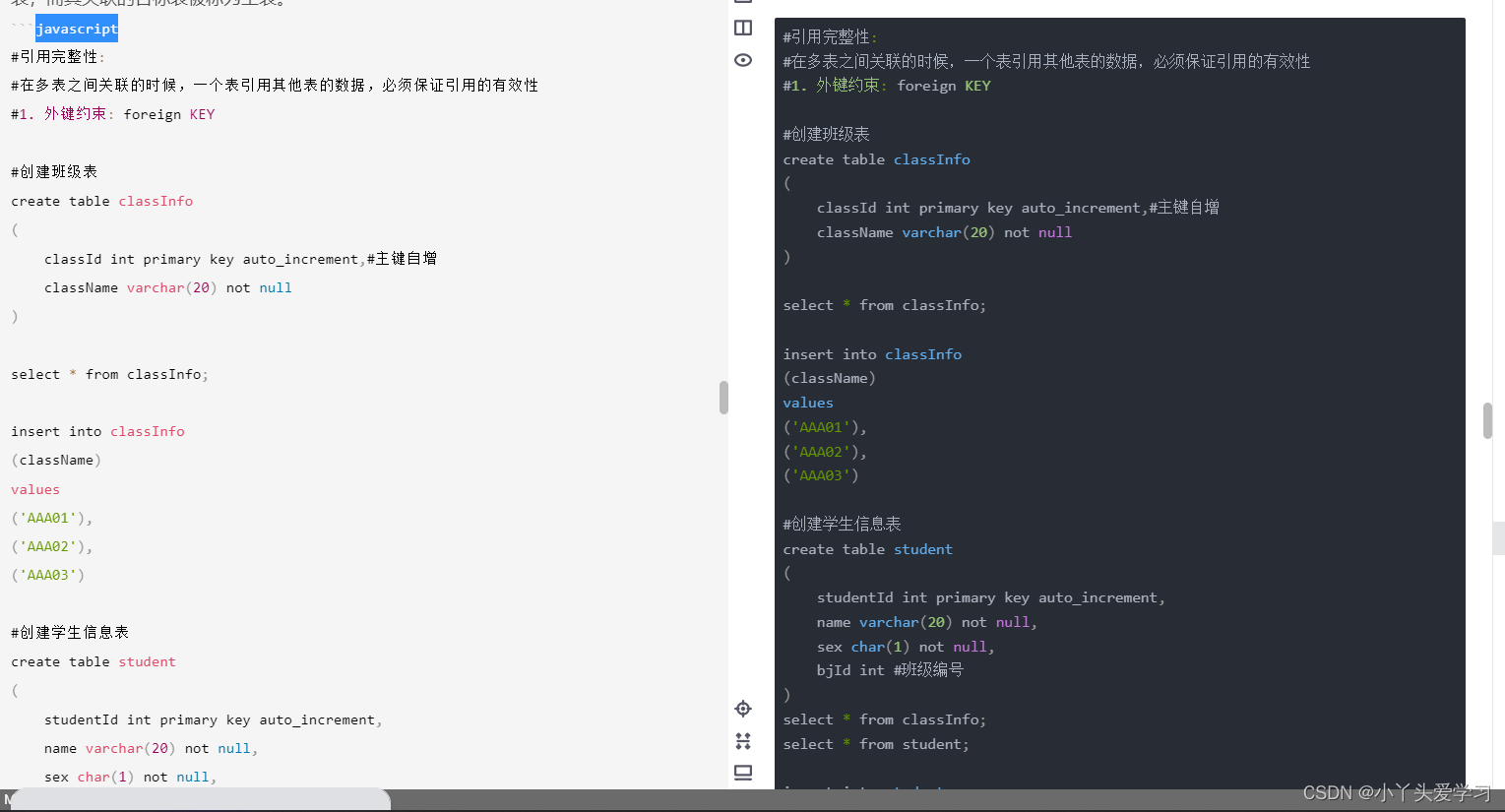The width and height of the screenshot is (1505, 812).
Task: Click 'create table student' in the editor
Action: [x=94, y=661]
